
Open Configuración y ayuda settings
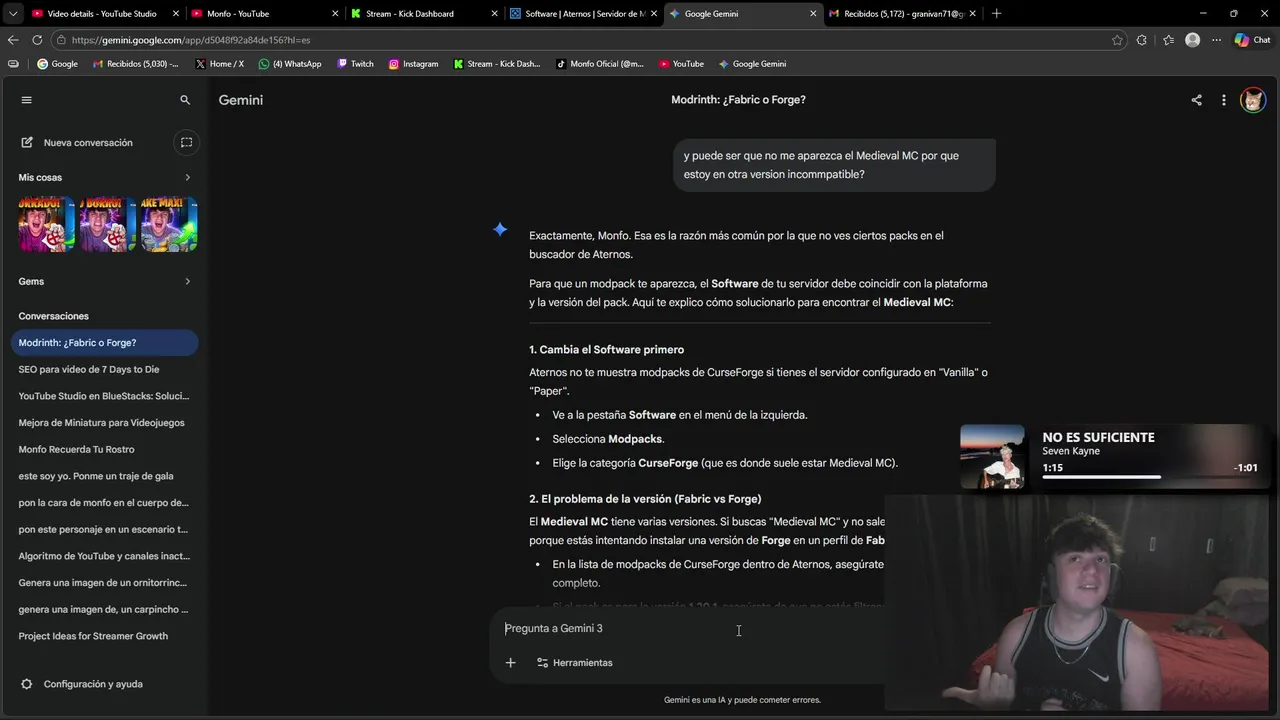click(82, 684)
